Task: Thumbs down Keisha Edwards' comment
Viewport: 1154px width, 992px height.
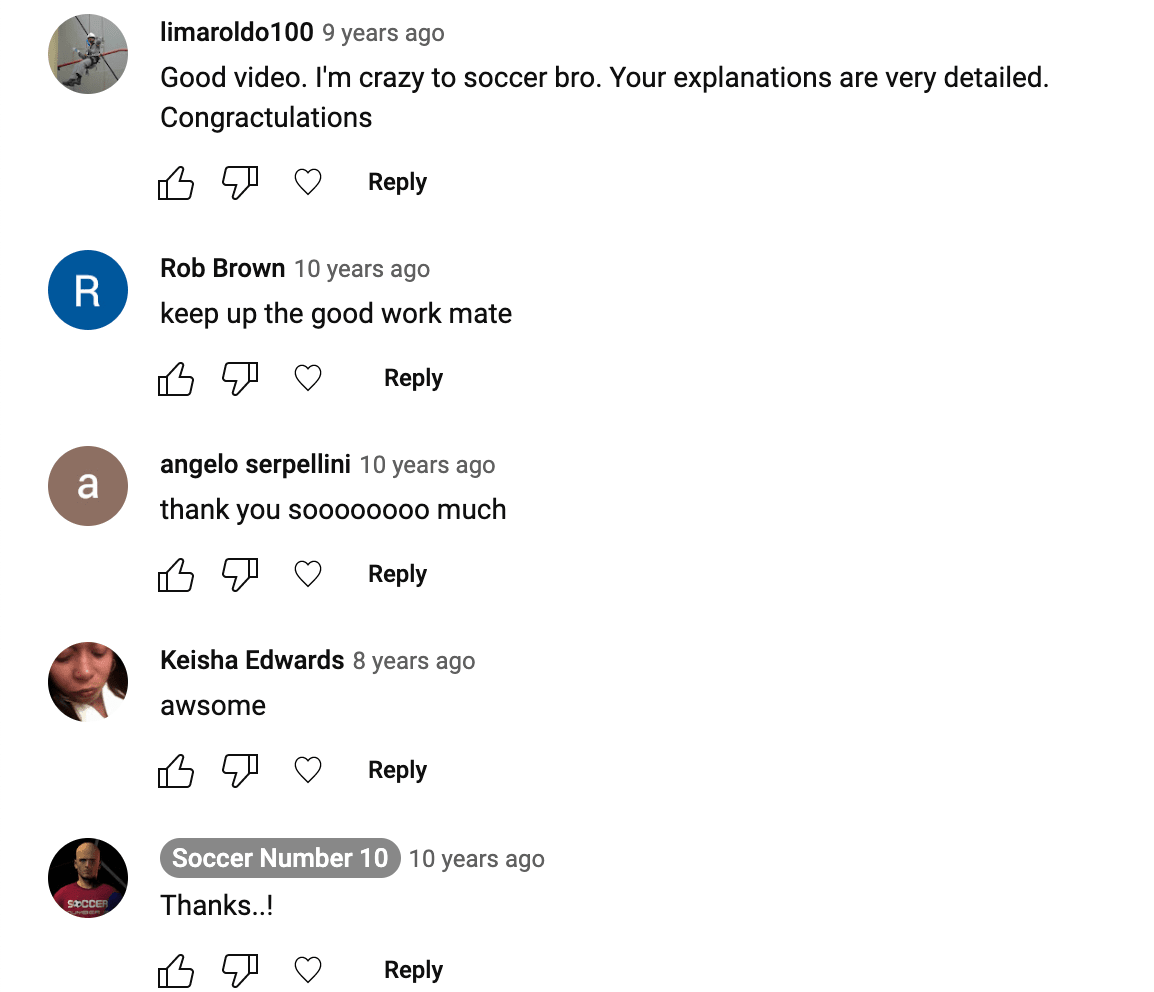Action: 240,771
